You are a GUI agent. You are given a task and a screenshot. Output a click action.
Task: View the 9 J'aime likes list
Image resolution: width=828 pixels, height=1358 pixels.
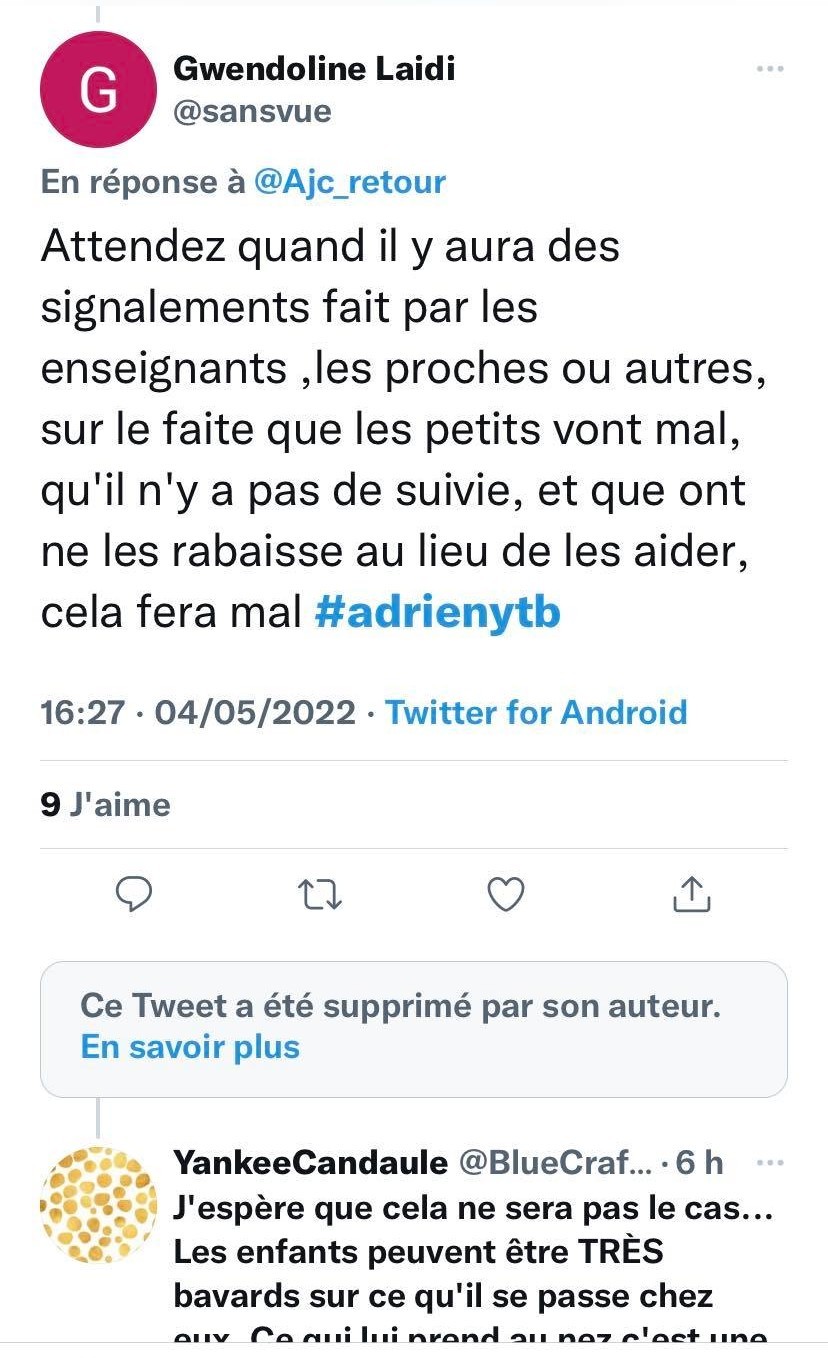106,805
